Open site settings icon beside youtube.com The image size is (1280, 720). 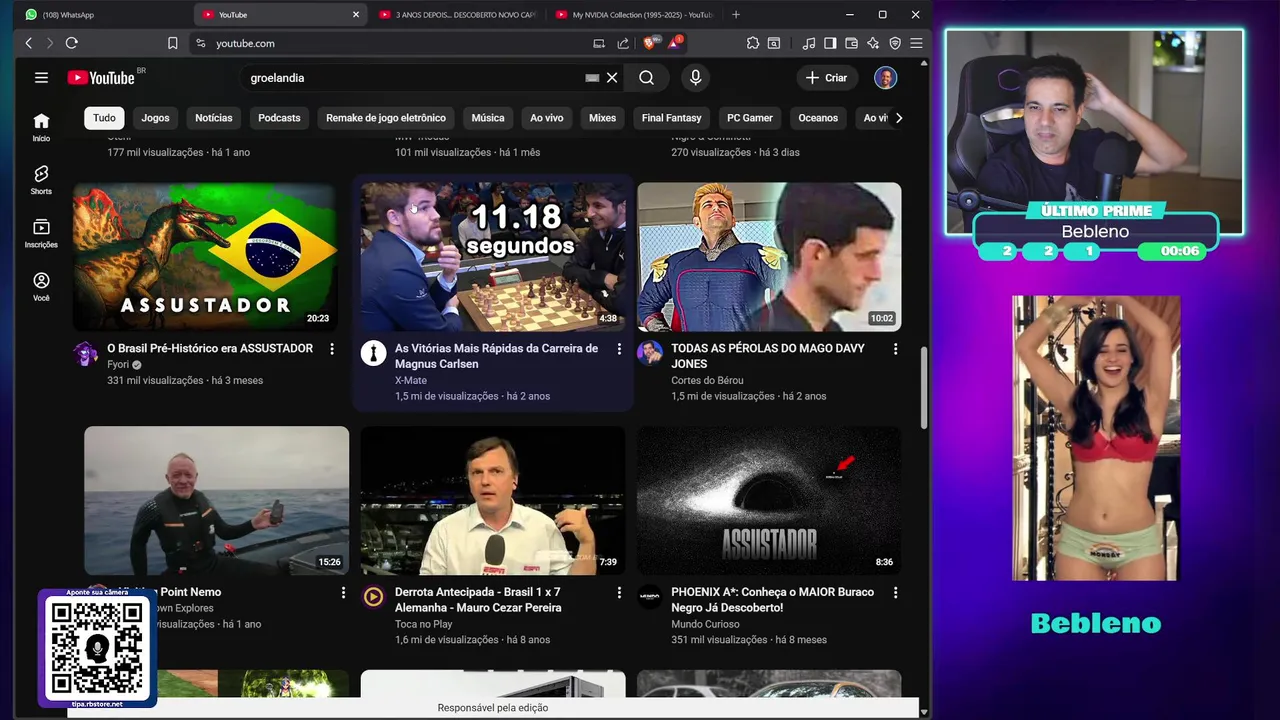click(200, 43)
